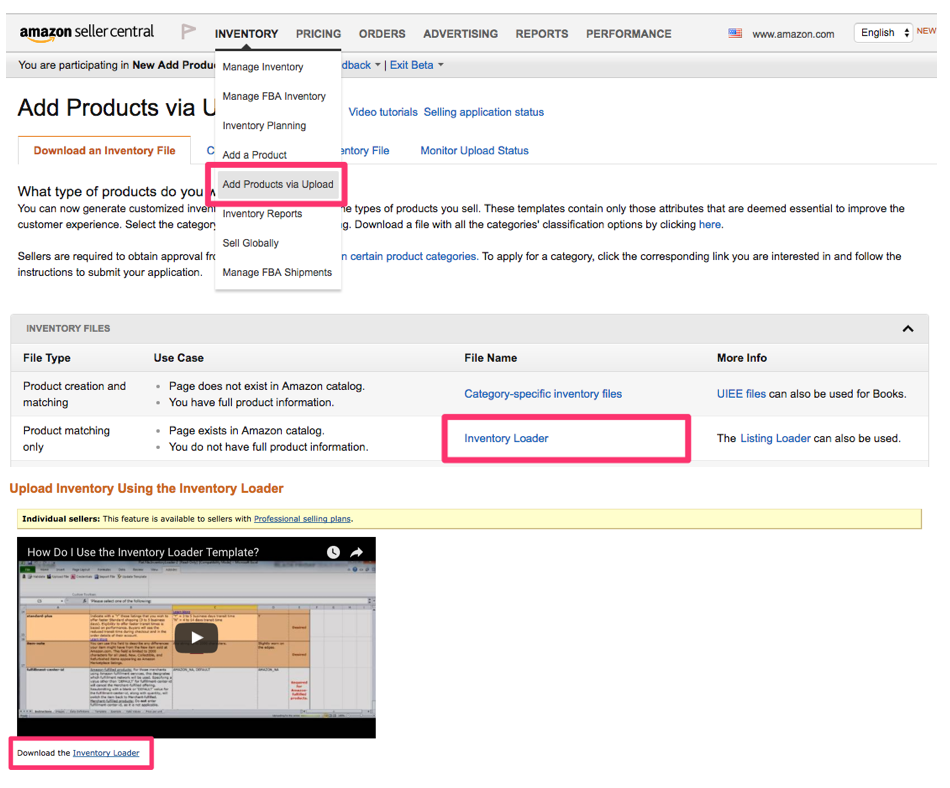Open the English language dropdown
This screenshot has height=788, width=950.
pos(884,33)
